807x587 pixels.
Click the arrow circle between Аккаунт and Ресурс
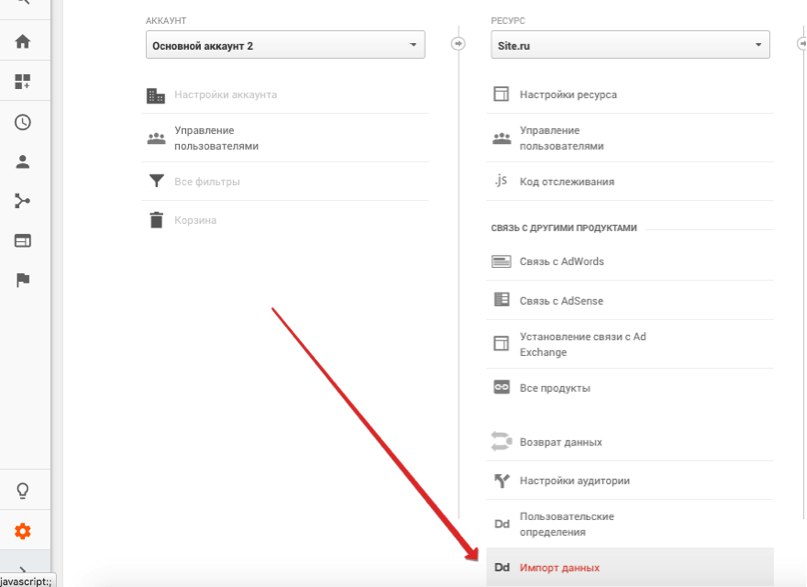(458, 44)
